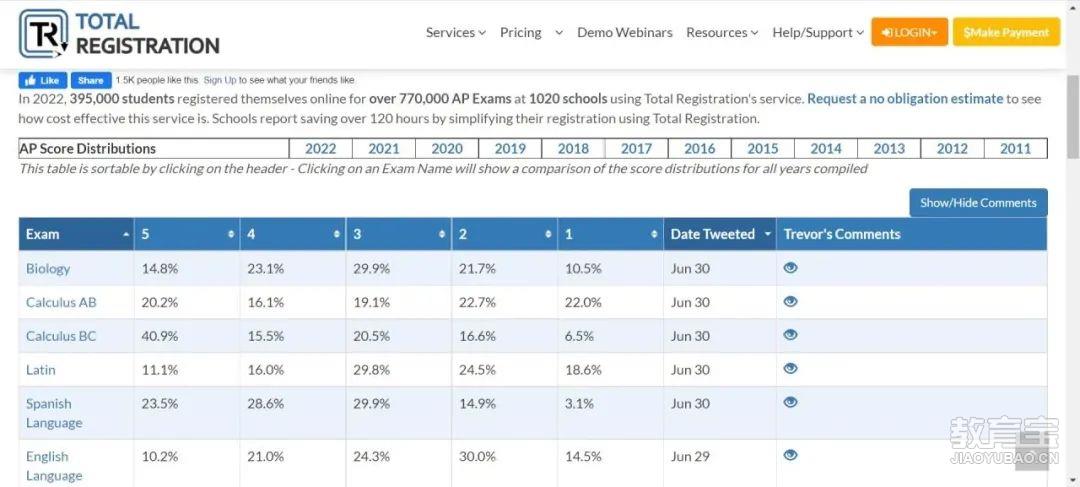Open the Services dropdown menu
This screenshot has width=1080, height=487.
(x=456, y=32)
